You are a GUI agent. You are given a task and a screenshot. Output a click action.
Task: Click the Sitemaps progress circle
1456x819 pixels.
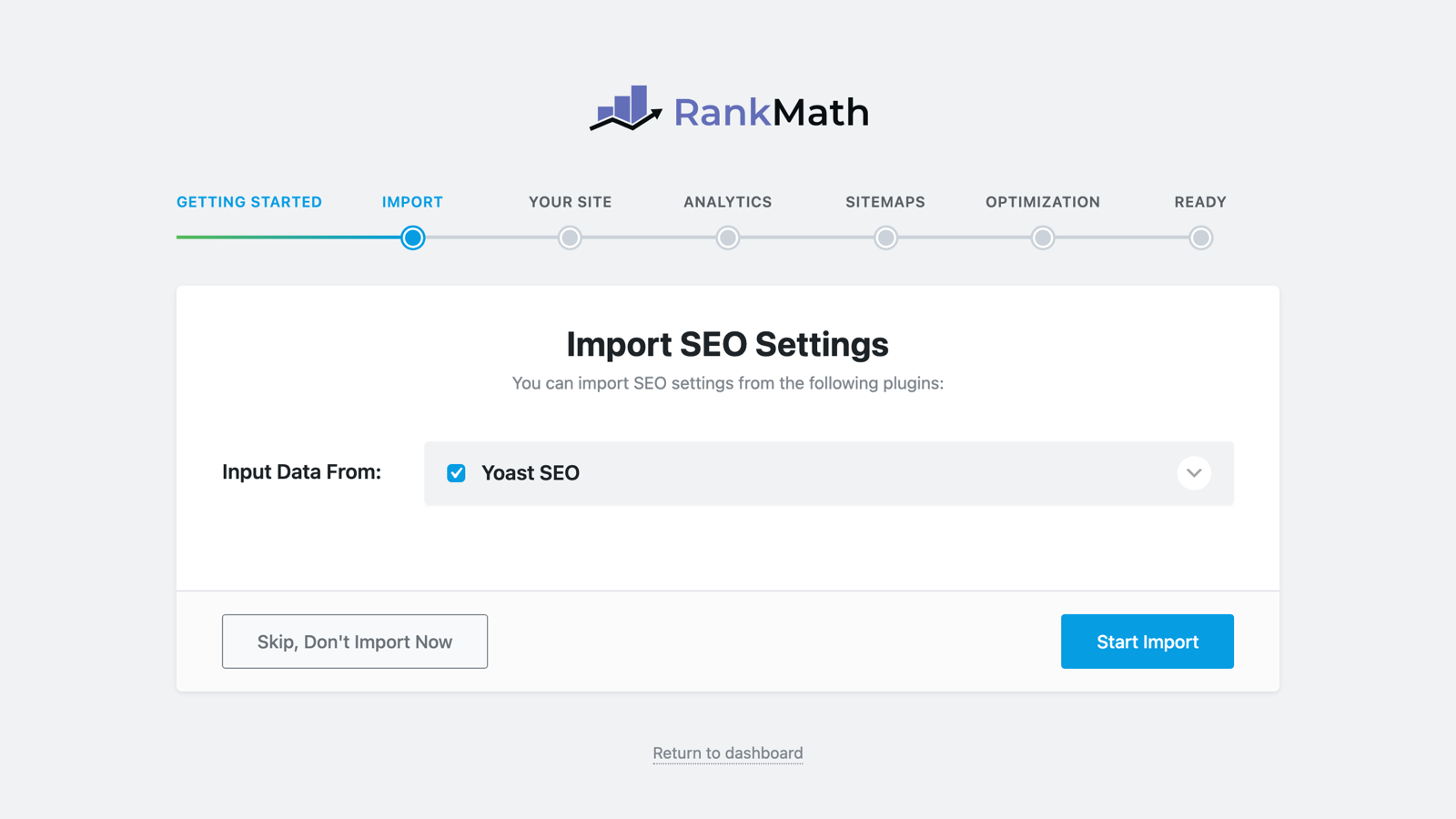pyautogui.click(x=885, y=238)
